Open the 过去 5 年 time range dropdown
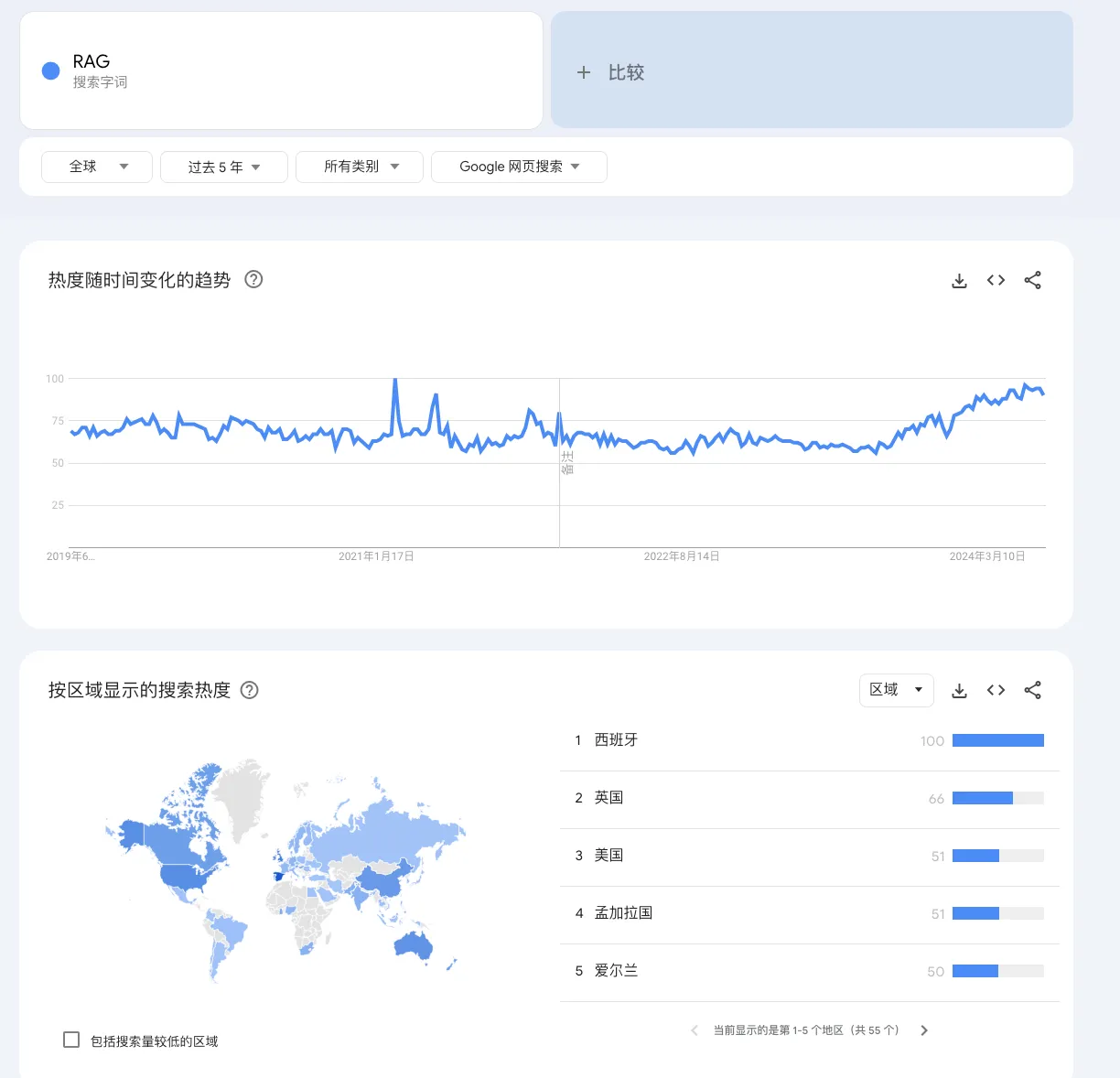Screen dimensions: 1120x1078 (223, 167)
